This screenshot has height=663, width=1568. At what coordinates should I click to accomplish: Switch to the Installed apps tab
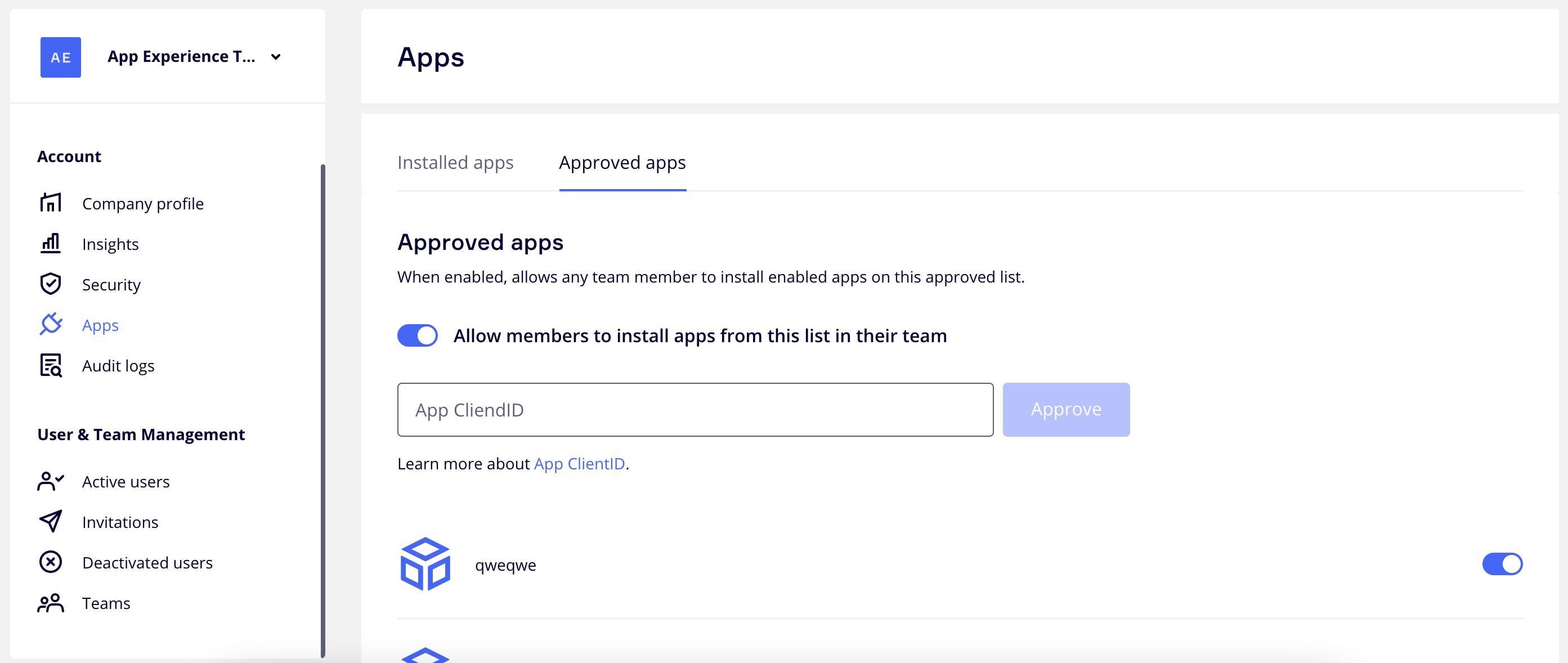[455, 163]
